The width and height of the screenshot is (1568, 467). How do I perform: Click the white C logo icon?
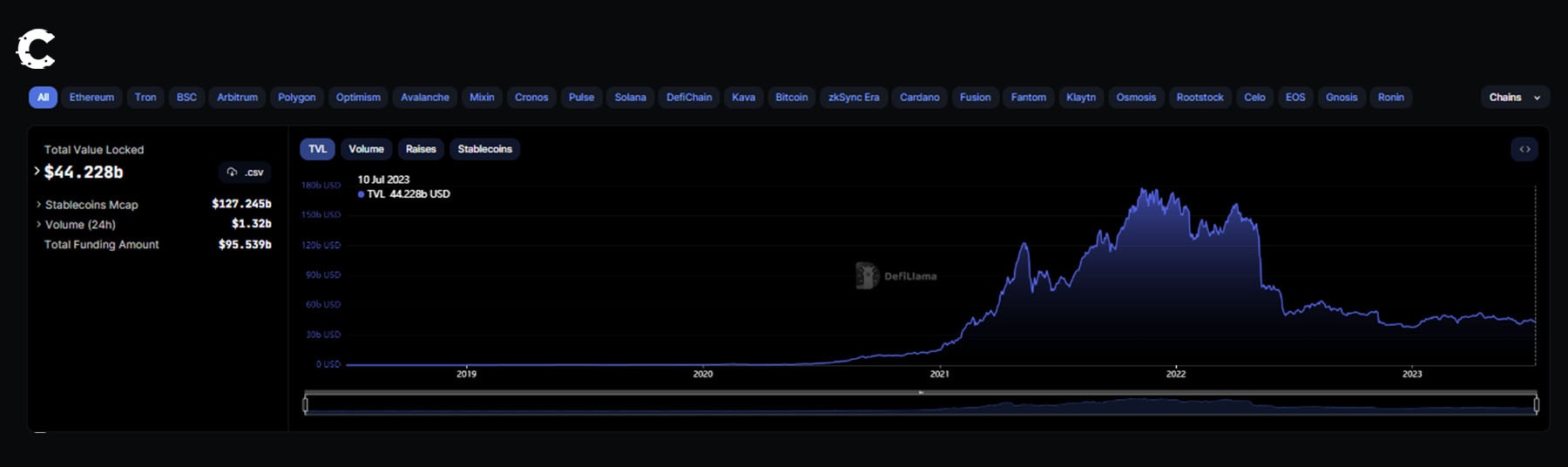point(36,49)
